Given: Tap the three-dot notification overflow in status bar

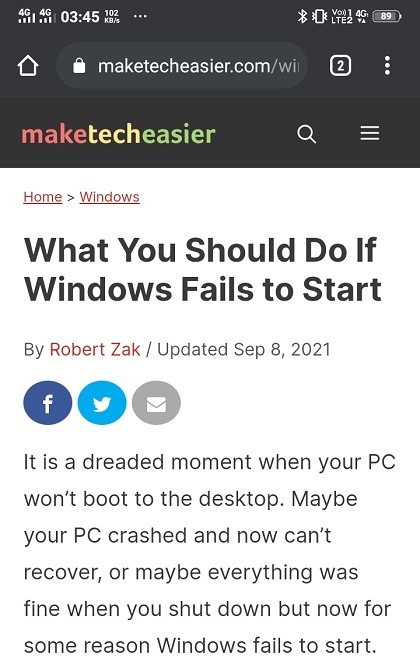Looking at the screenshot, I should 140,16.
